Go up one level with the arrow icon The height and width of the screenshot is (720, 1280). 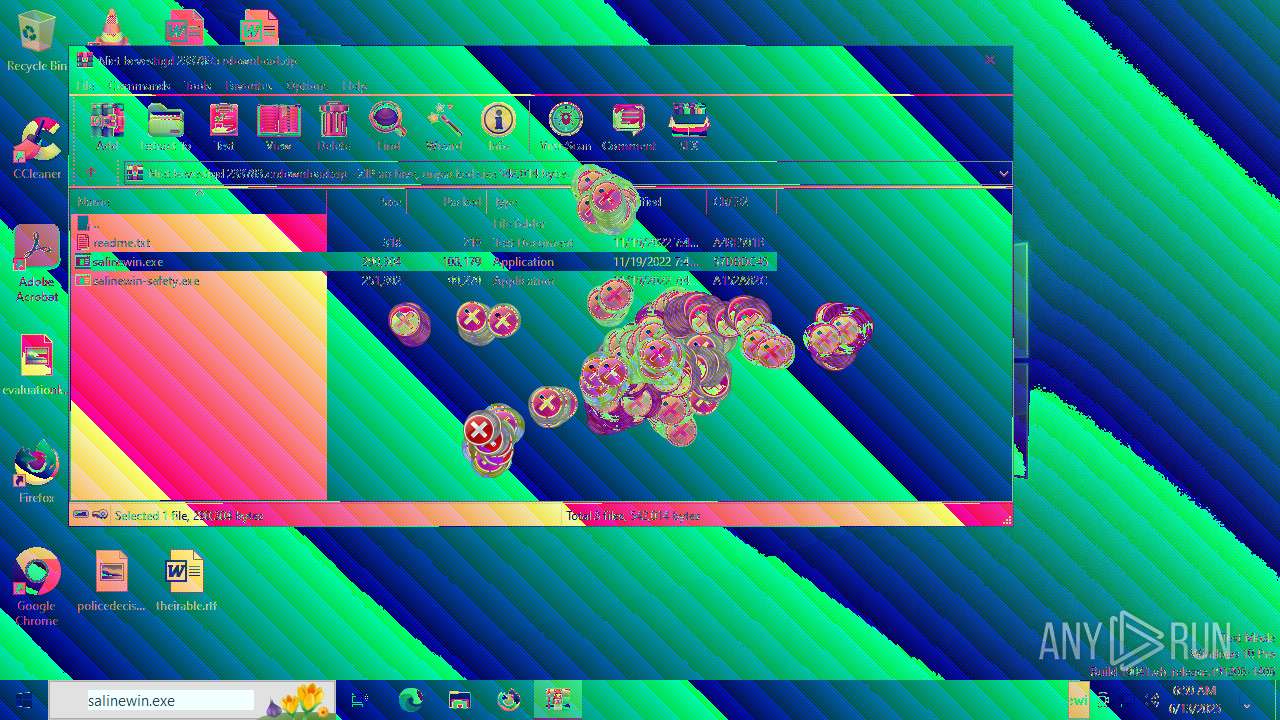point(90,172)
